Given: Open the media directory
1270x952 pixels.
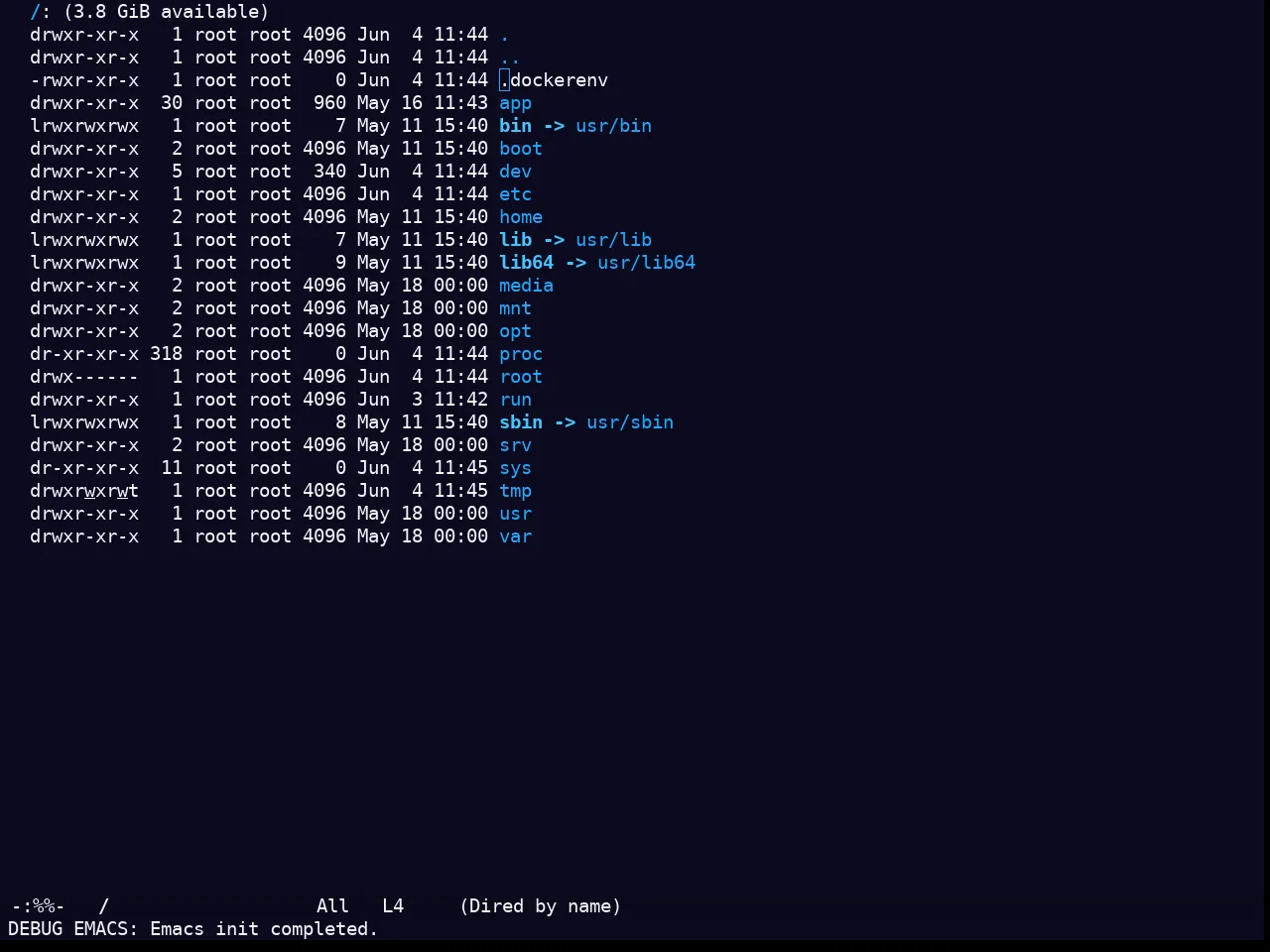Looking at the screenshot, I should (x=526, y=286).
